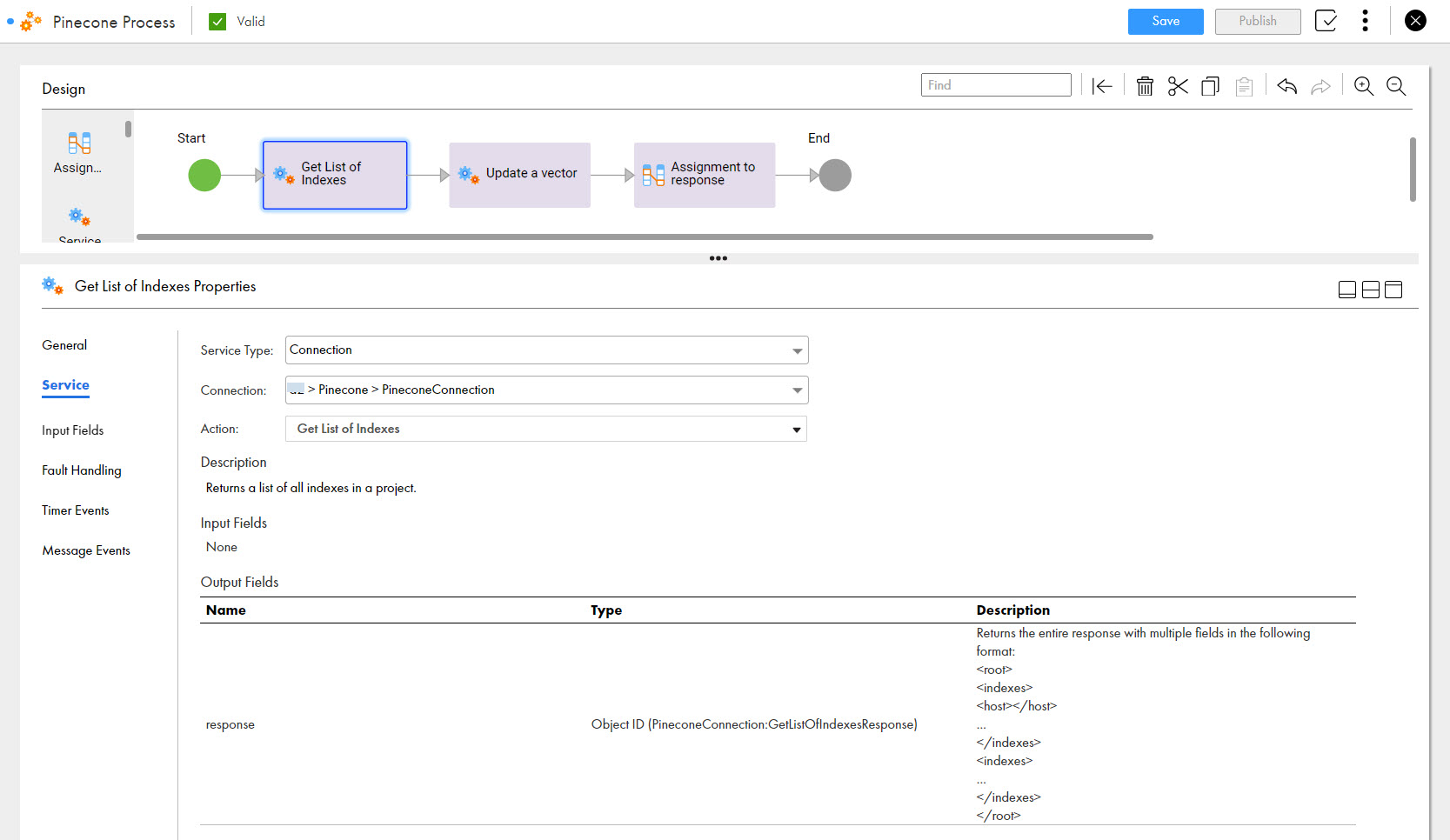Click the Valid status checkbox icon
The height and width of the screenshot is (840, 1450).
pos(217,22)
